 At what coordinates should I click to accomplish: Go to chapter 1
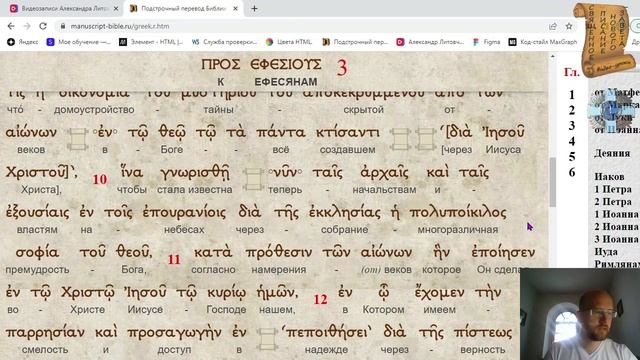coord(572,95)
